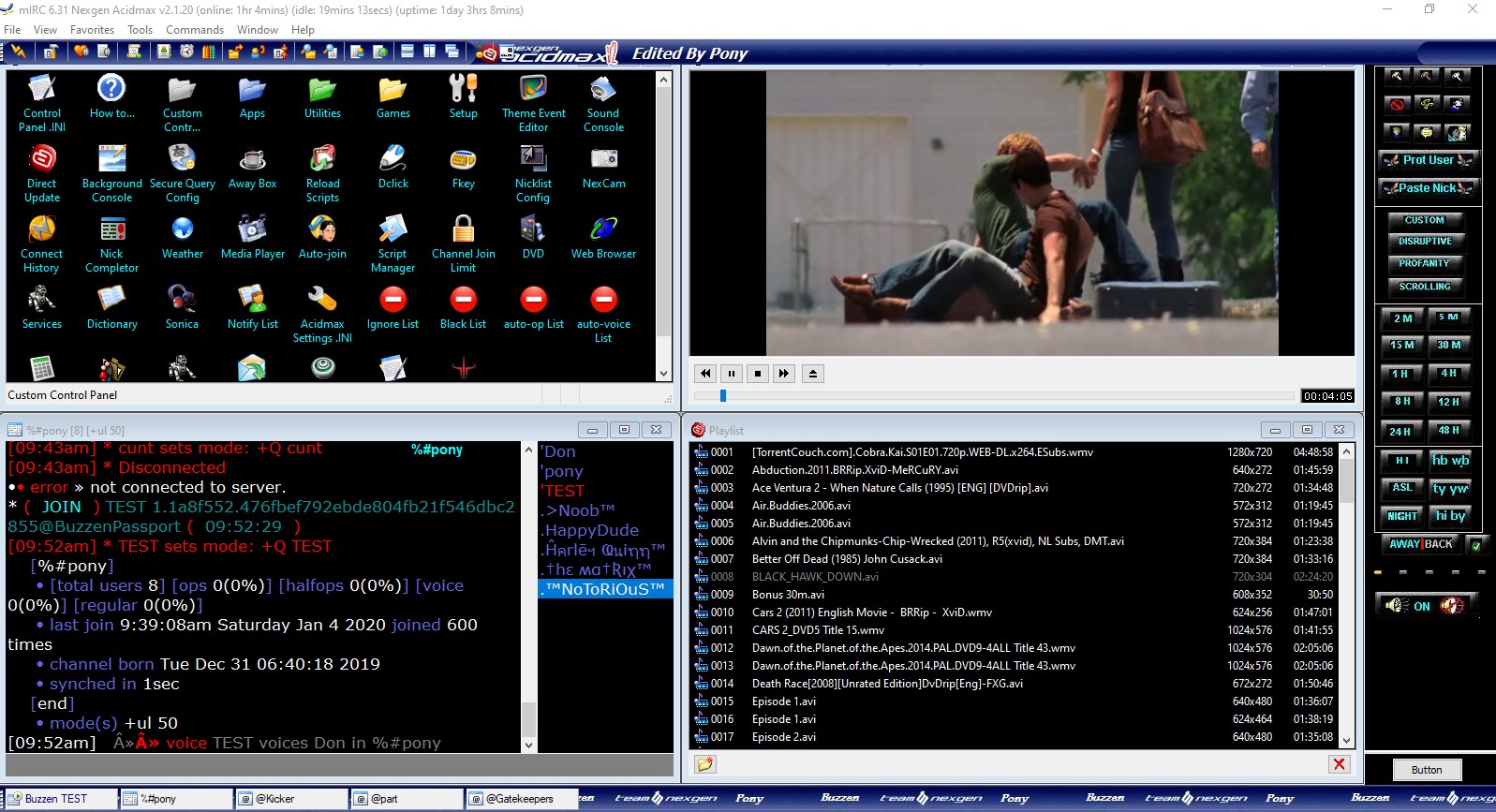Screen dimensions: 1496x812
Task: Open the Dclick settings icon
Action: pyautogui.click(x=393, y=167)
